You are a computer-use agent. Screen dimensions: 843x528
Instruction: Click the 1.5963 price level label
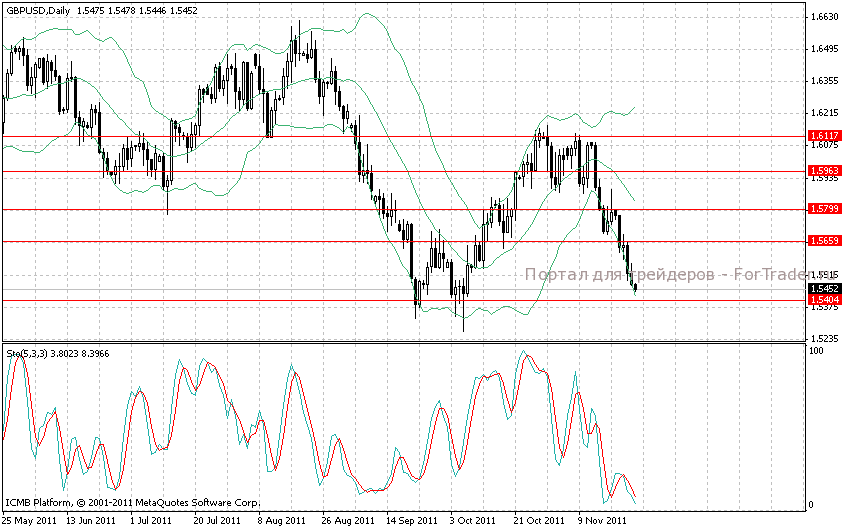click(823, 171)
